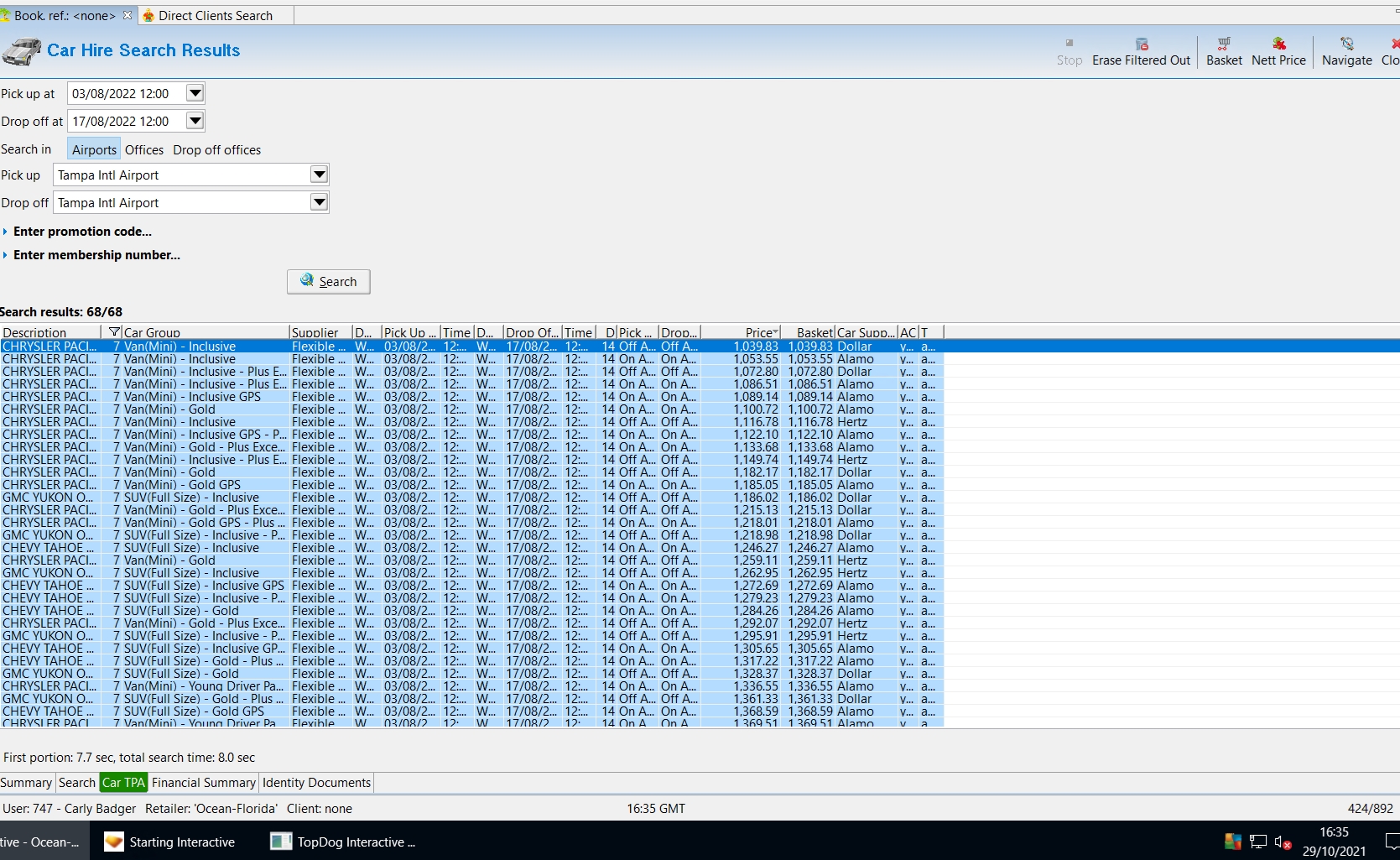Viewport: 1400px width, 860px height.
Task: Expand Enter membership number section
Action: tap(91, 255)
